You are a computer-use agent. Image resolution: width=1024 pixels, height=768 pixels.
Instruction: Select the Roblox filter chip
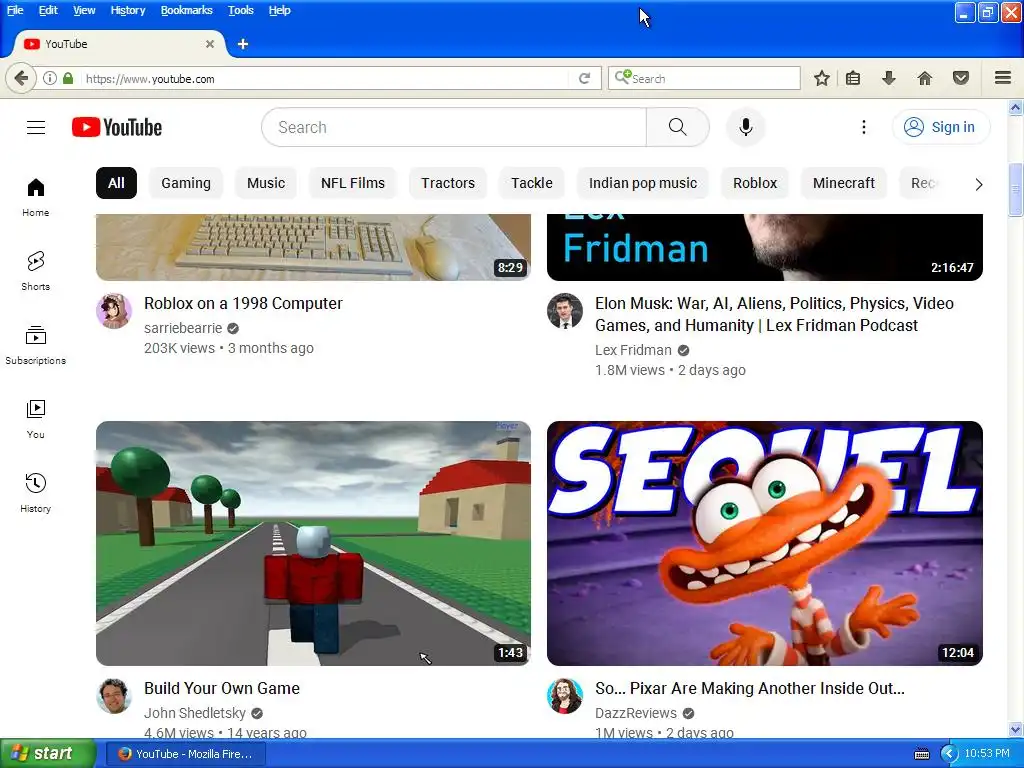(x=755, y=183)
